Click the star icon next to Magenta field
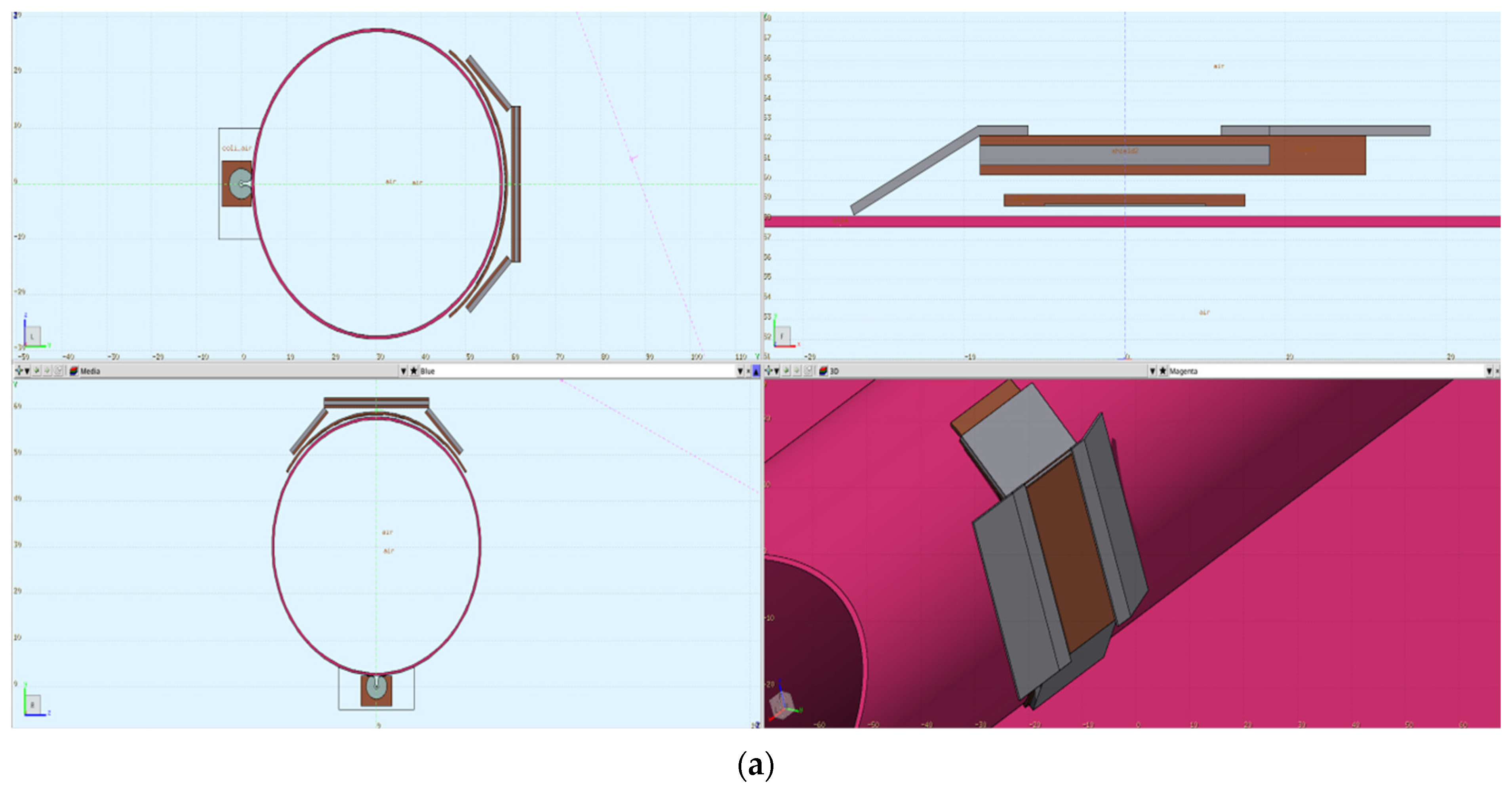Screen dimensions: 1512x808 1163,371
